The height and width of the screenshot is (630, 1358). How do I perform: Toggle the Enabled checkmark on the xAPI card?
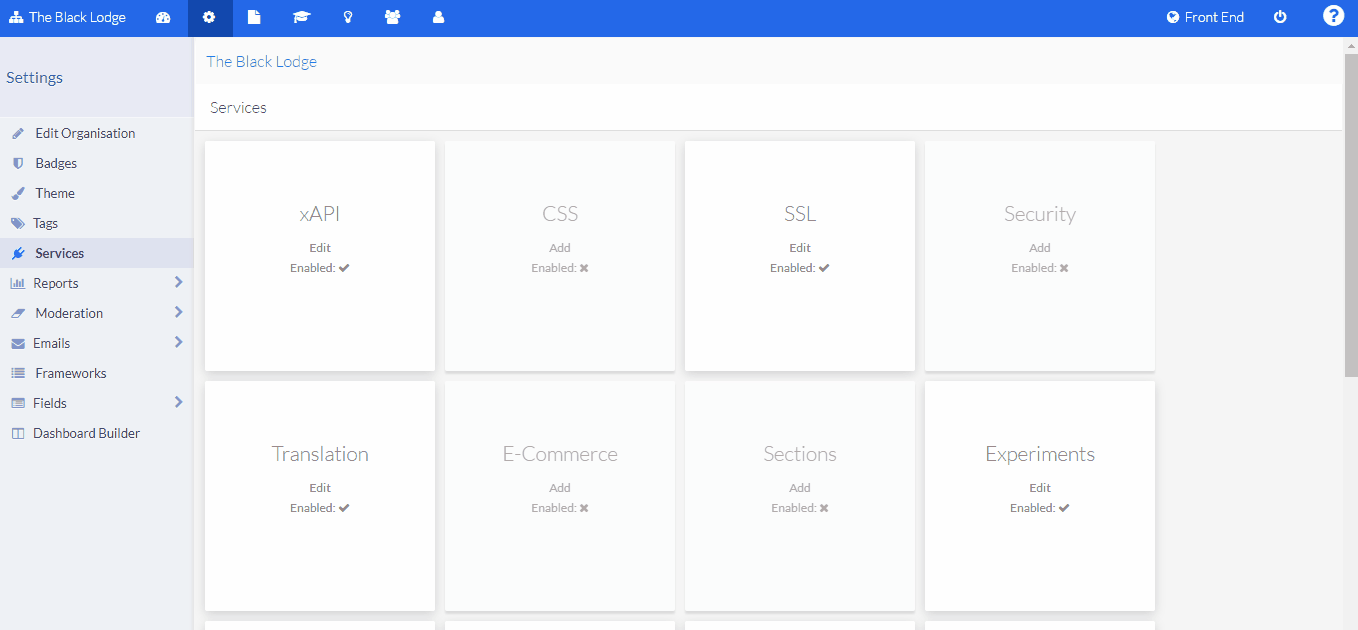pyautogui.click(x=345, y=267)
